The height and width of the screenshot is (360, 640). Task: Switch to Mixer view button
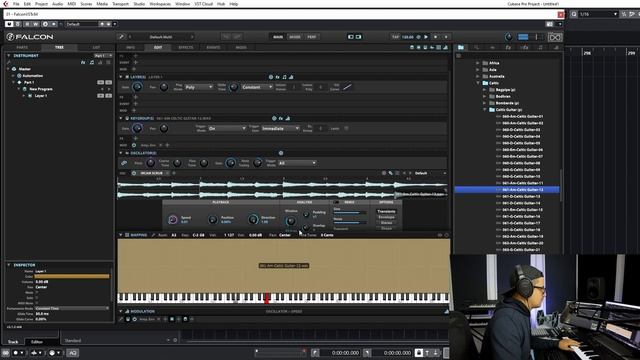click(295, 37)
